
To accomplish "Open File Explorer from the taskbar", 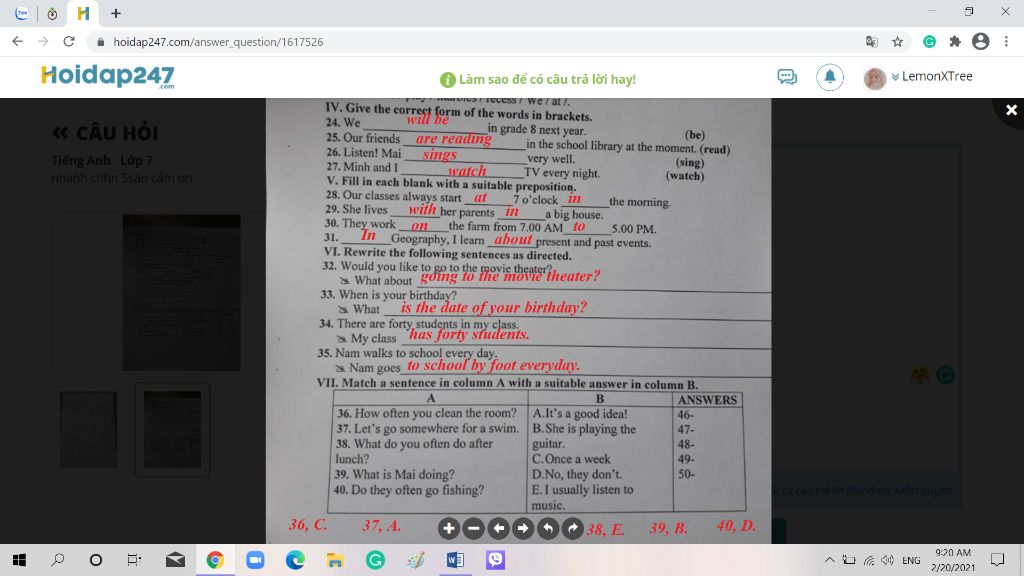I will (335, 560).
